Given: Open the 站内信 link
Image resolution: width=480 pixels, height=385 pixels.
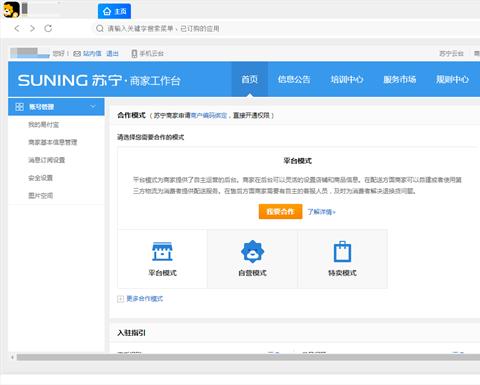Looking at the screenshot, I should pos(92,53).
